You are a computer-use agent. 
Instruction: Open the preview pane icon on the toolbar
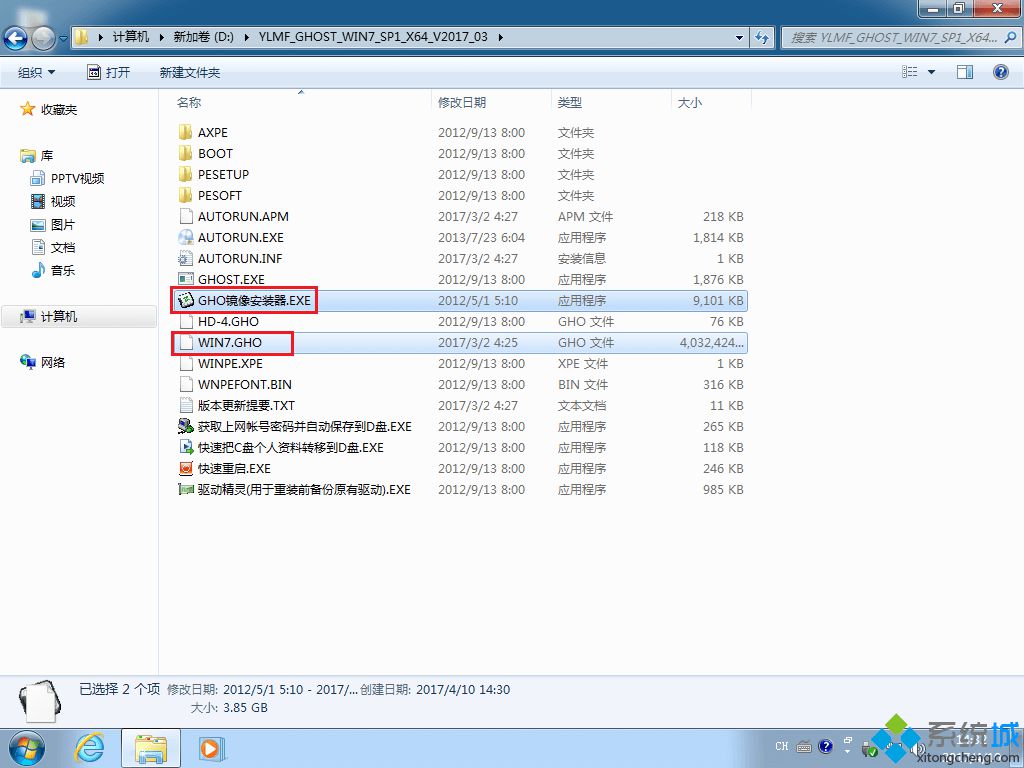click(964, 71)
